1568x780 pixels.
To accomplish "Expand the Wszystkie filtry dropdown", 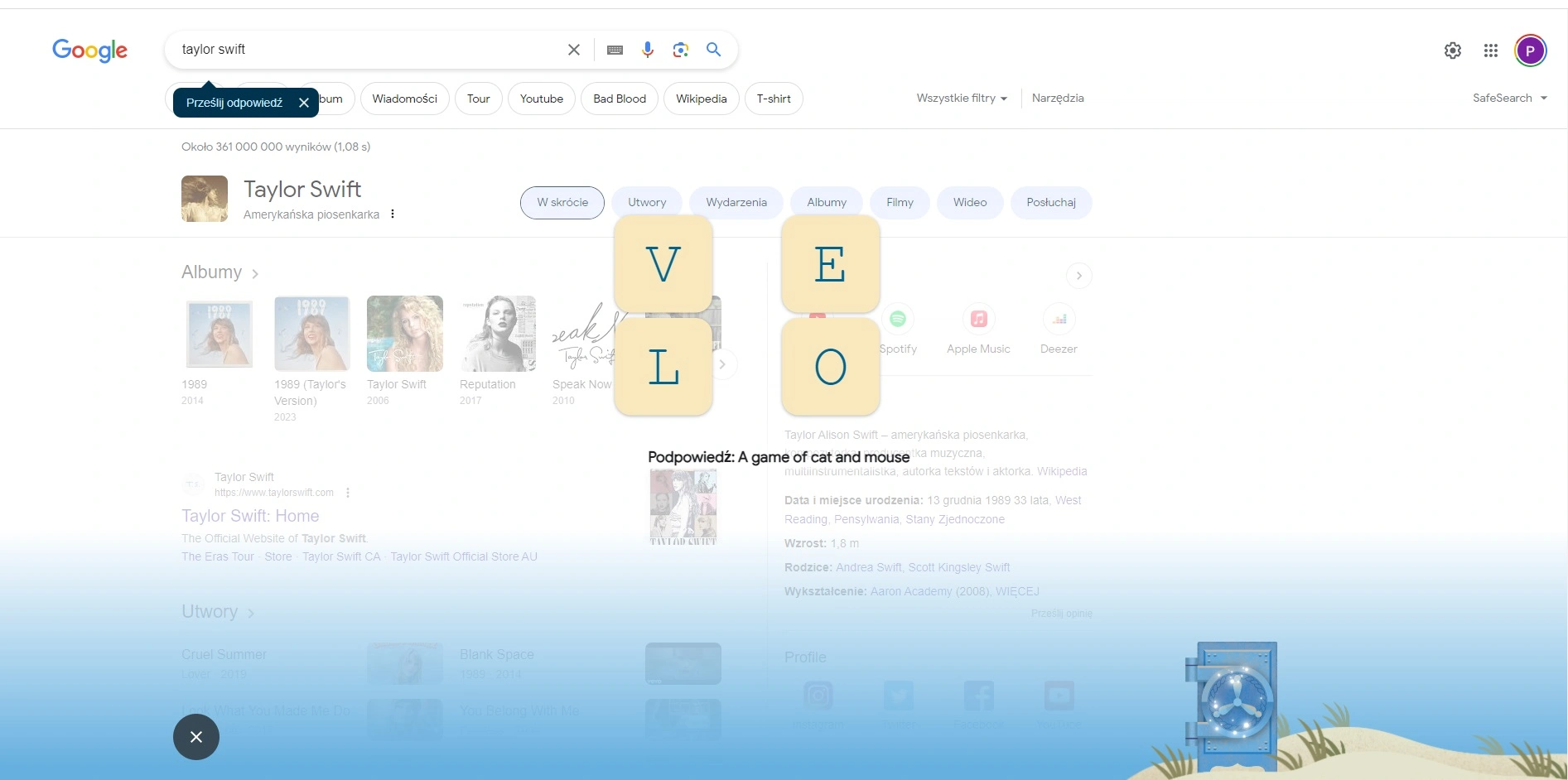I will point(962,98).
